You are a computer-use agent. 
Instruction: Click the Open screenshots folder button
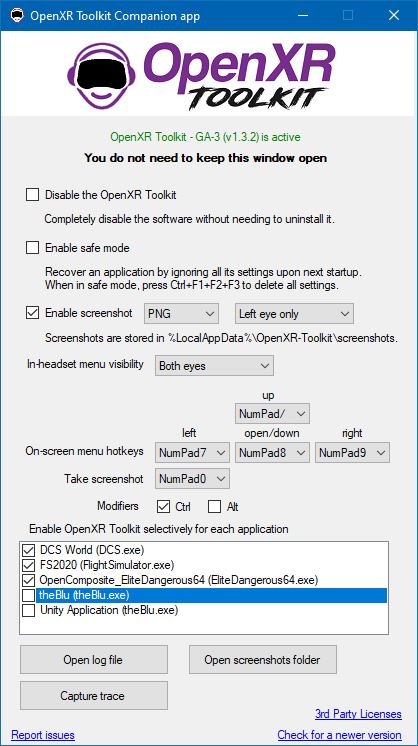[x=262, y=660]
